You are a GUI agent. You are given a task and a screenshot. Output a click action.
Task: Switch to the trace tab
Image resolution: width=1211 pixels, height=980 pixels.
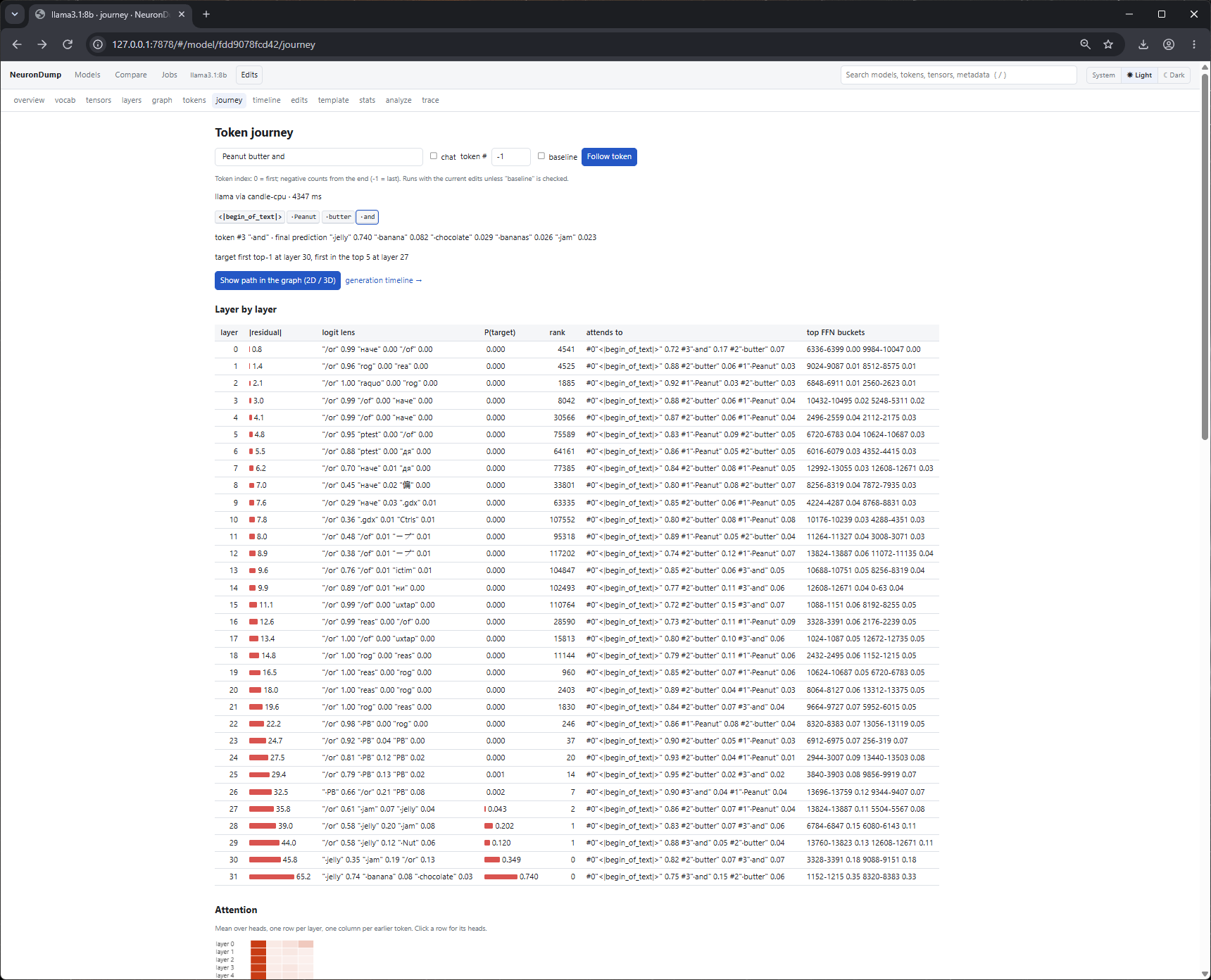coord(430,100)
